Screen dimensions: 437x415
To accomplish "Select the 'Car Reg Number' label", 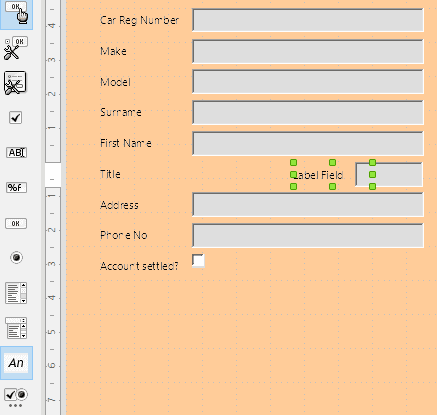I will 139,20.
